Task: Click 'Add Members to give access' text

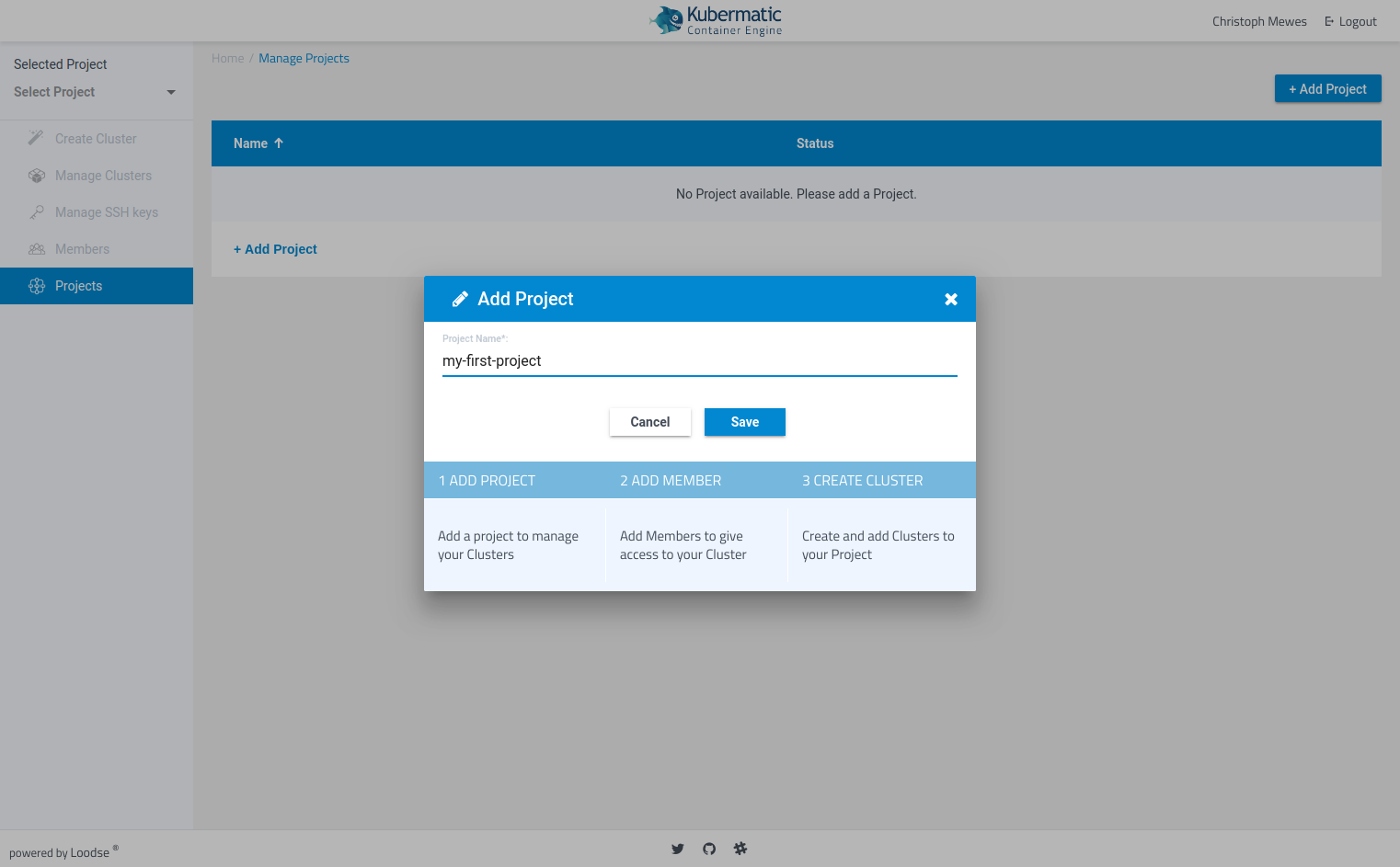Action: [683, 545]
